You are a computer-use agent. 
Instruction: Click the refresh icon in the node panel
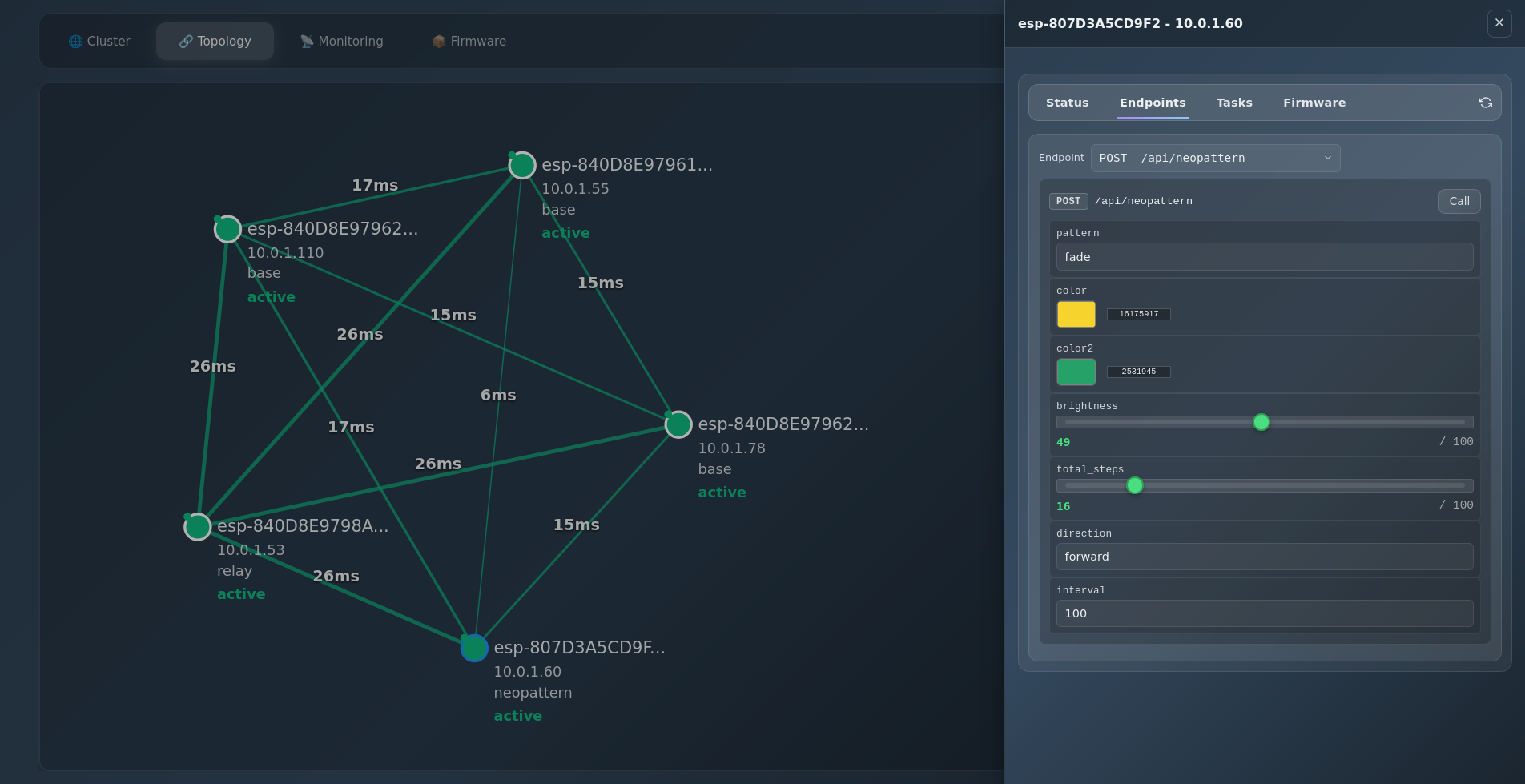(1485, 103)
